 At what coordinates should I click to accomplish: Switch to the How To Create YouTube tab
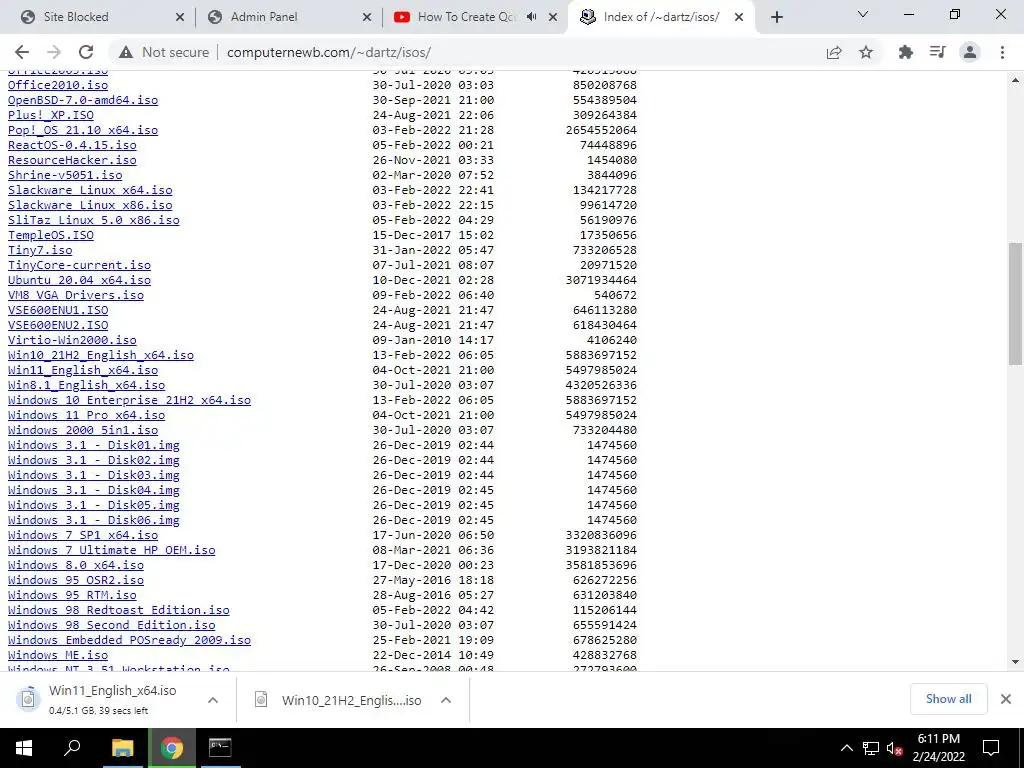tap(475, 17)
